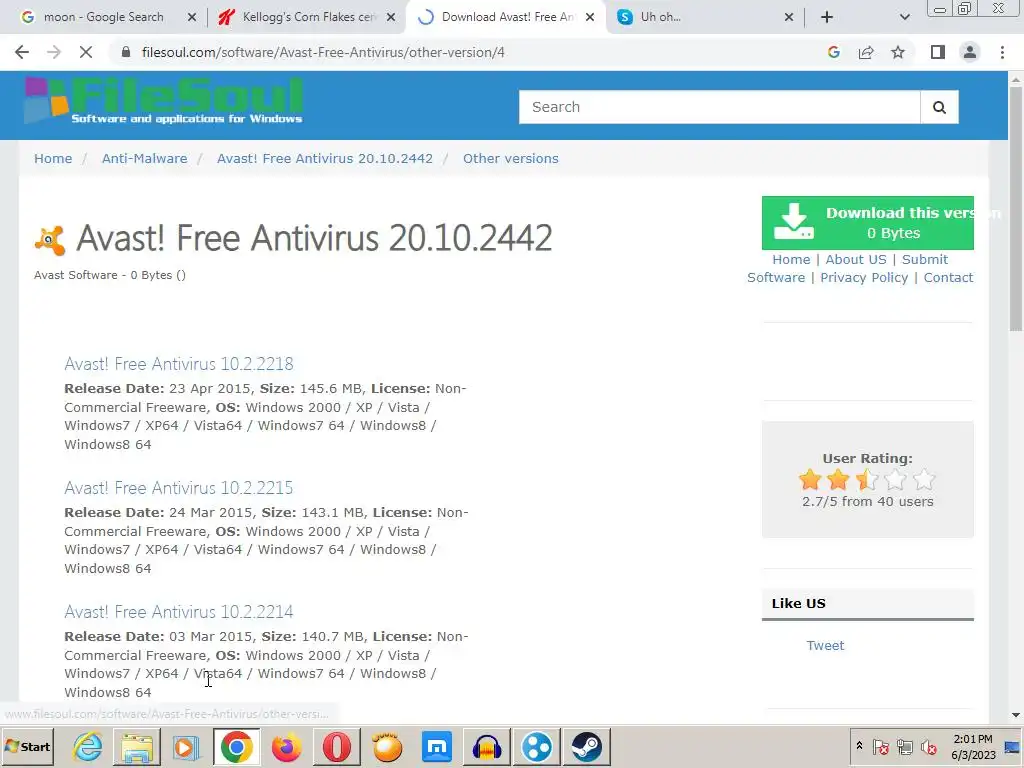The image size is (1024, 768).
Task: Click the FileSoul search magnifier button
Action: click(x=939, y=107)
